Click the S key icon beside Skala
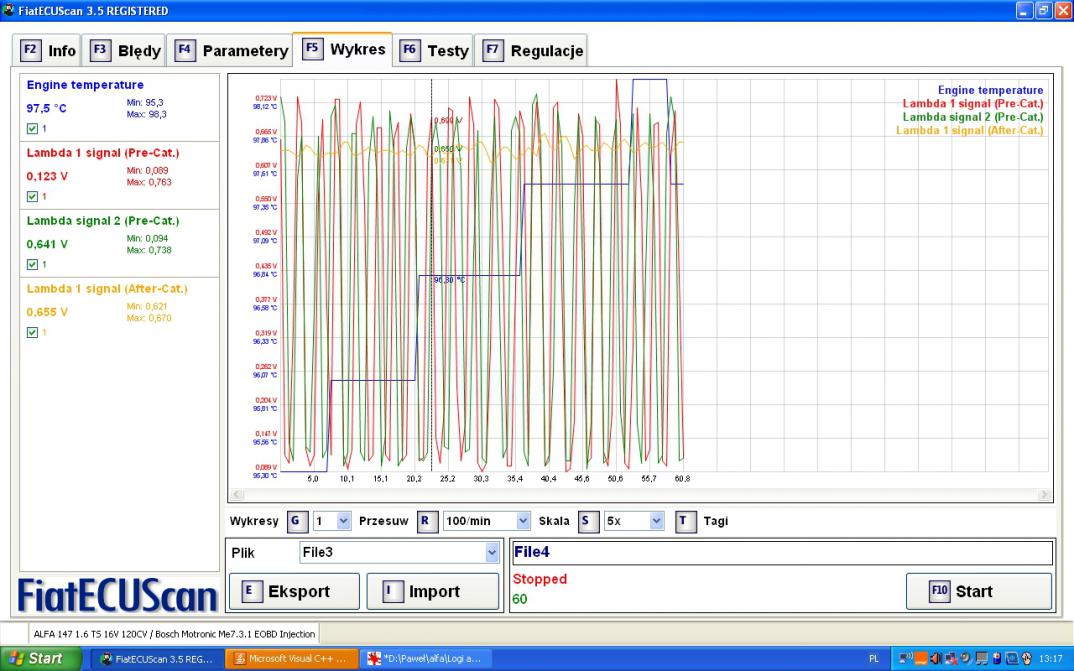Screen dimensions: 1074x671 coord(586,521)
